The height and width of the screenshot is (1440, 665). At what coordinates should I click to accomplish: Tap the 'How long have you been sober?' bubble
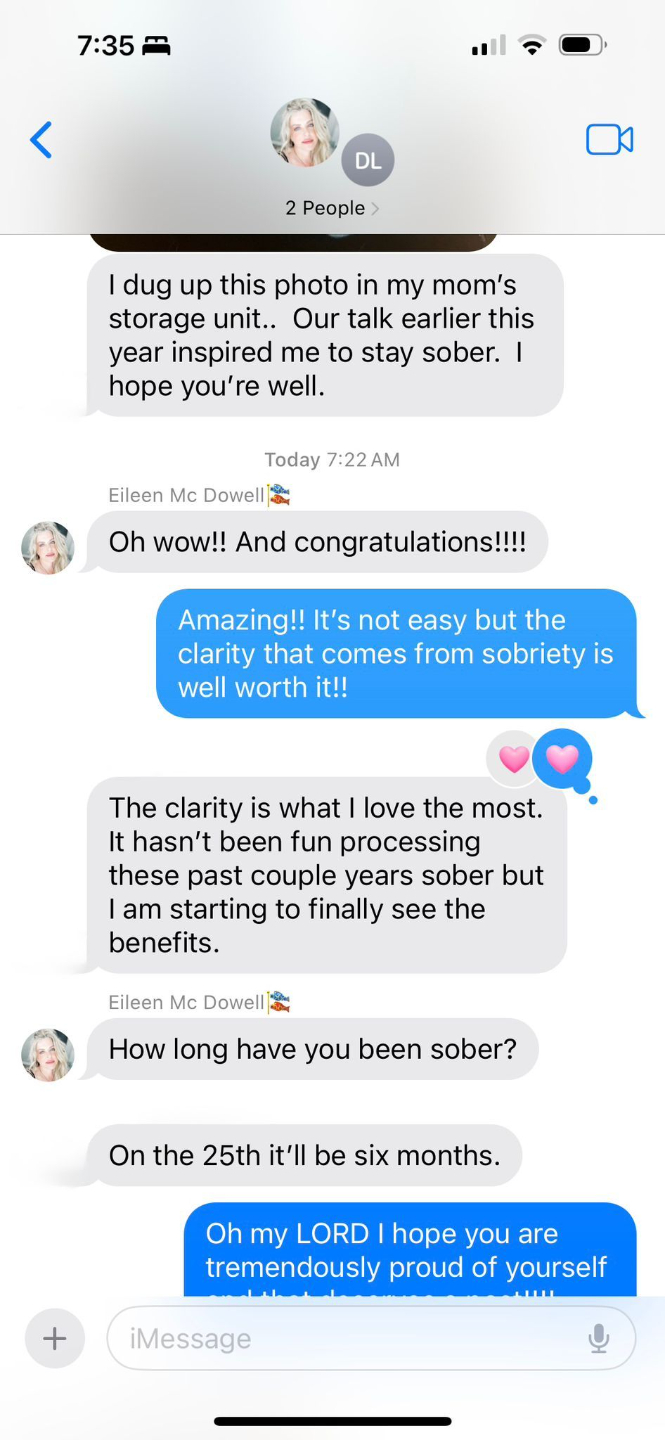click(312, 1049)
